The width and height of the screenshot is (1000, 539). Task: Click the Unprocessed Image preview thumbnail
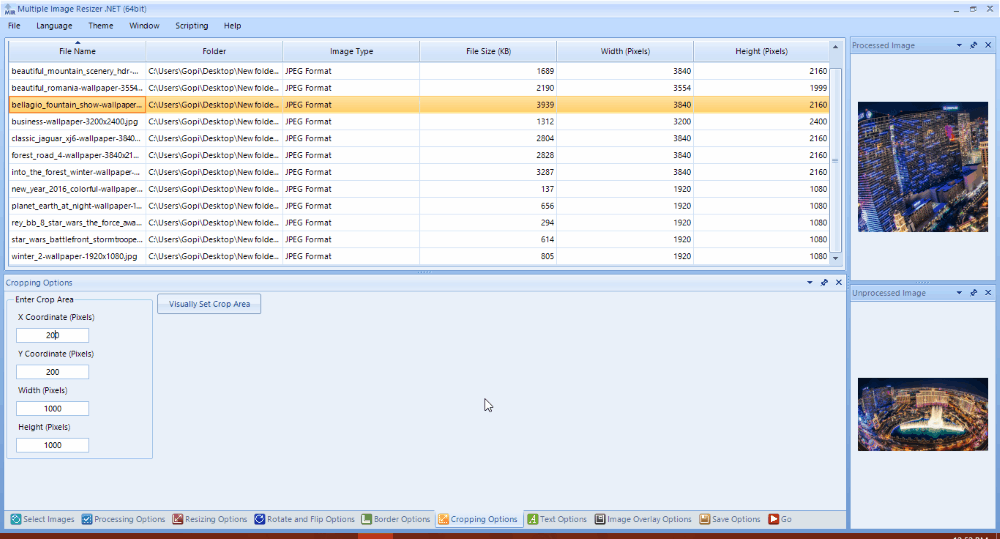922,415
